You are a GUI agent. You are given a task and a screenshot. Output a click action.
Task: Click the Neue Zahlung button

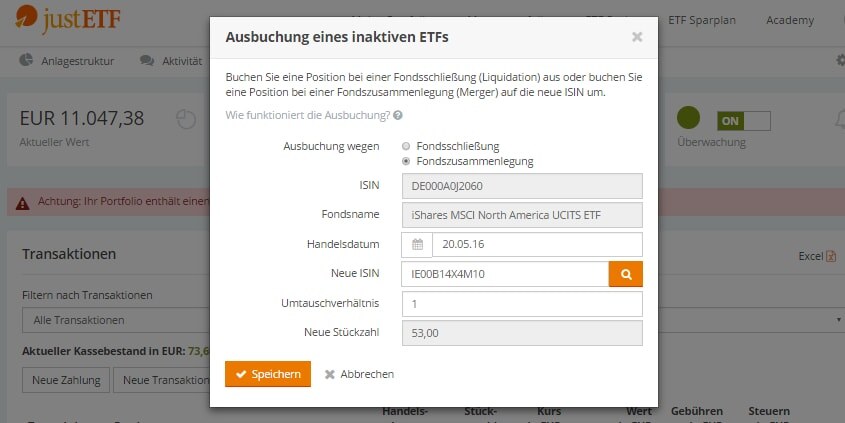pos(65,380)
